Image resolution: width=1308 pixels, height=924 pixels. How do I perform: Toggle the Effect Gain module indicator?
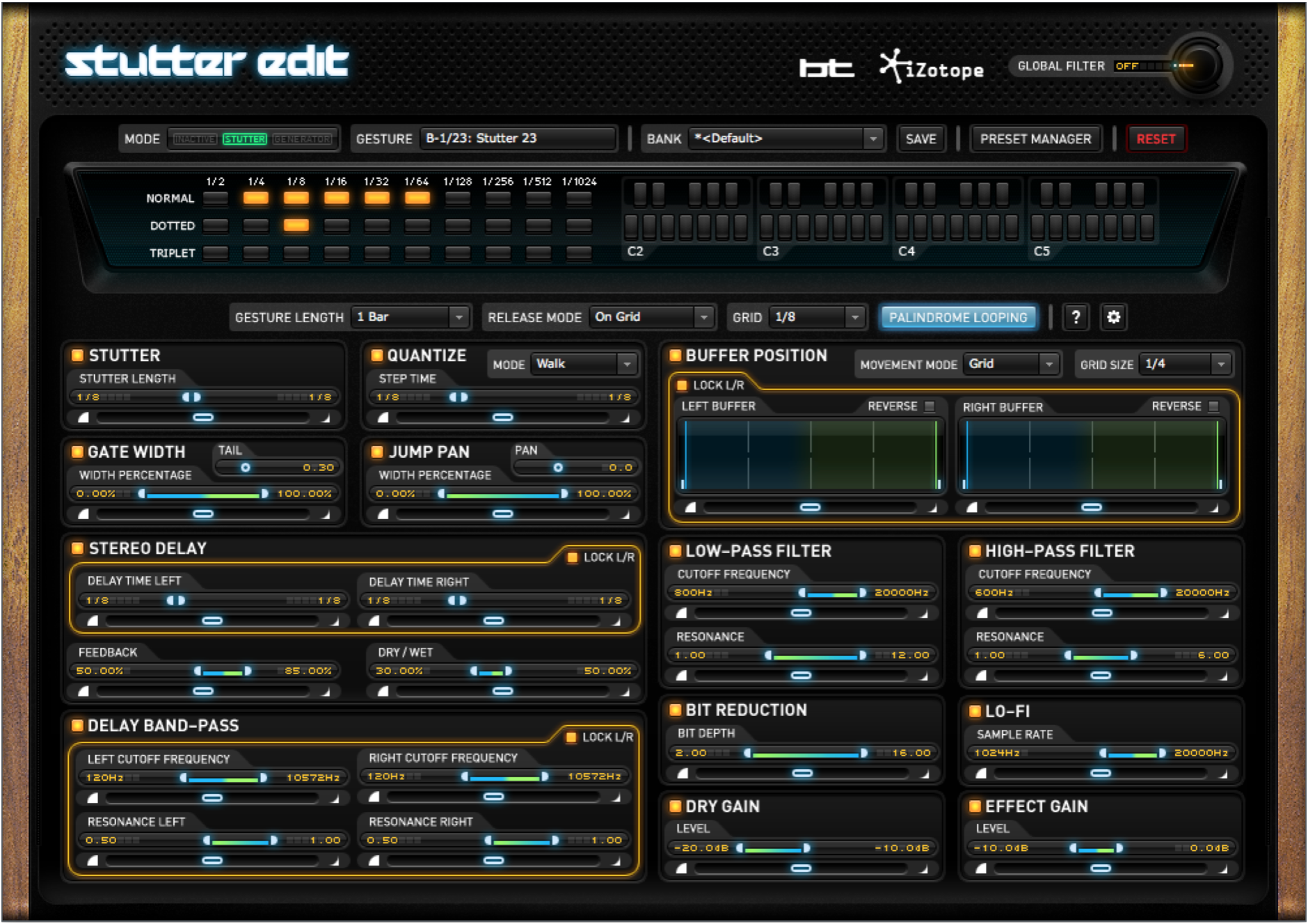975,806
